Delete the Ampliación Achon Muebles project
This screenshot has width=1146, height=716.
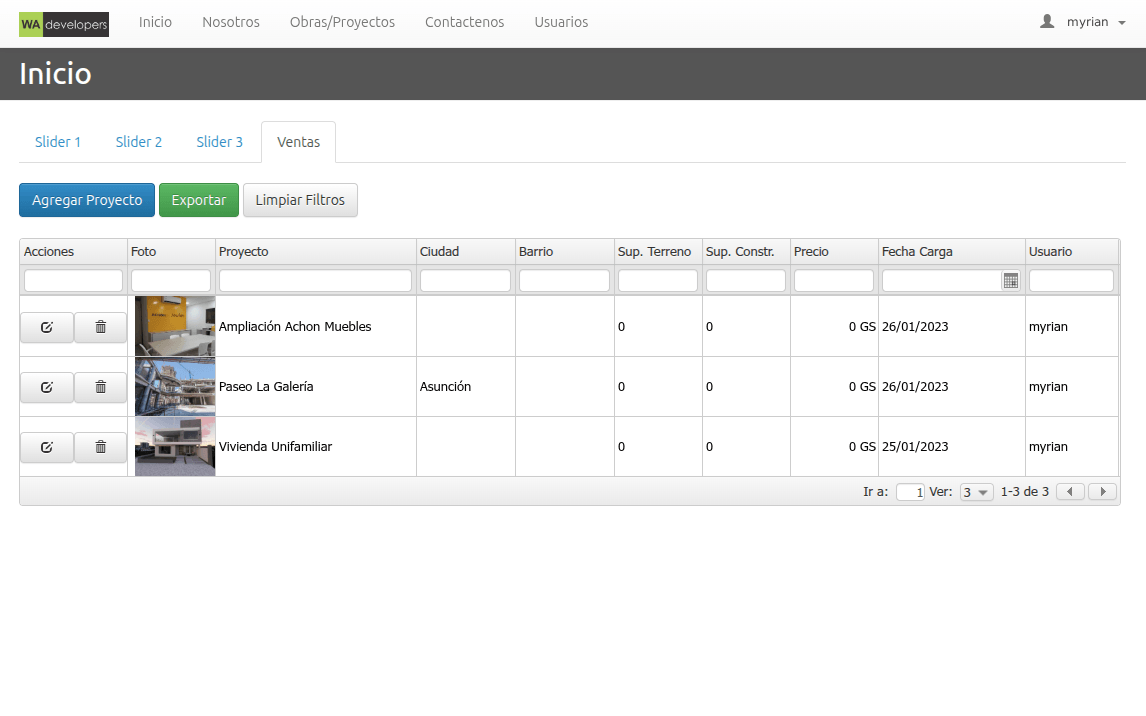101,327
